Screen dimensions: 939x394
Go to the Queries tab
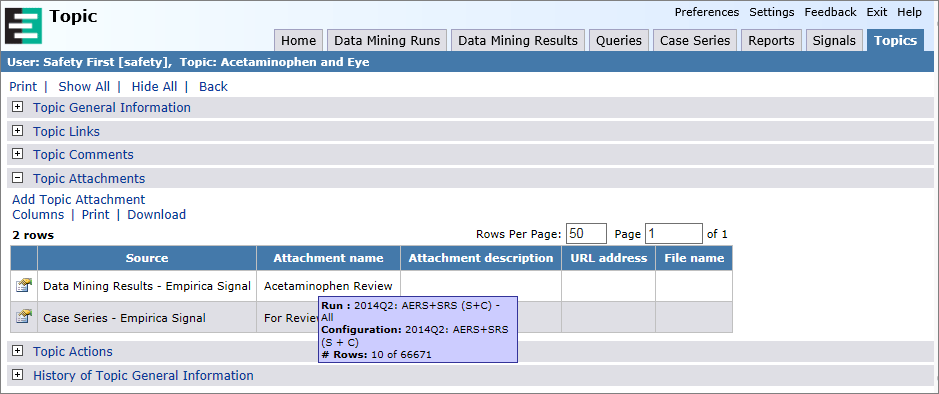[x=619, y=40]
